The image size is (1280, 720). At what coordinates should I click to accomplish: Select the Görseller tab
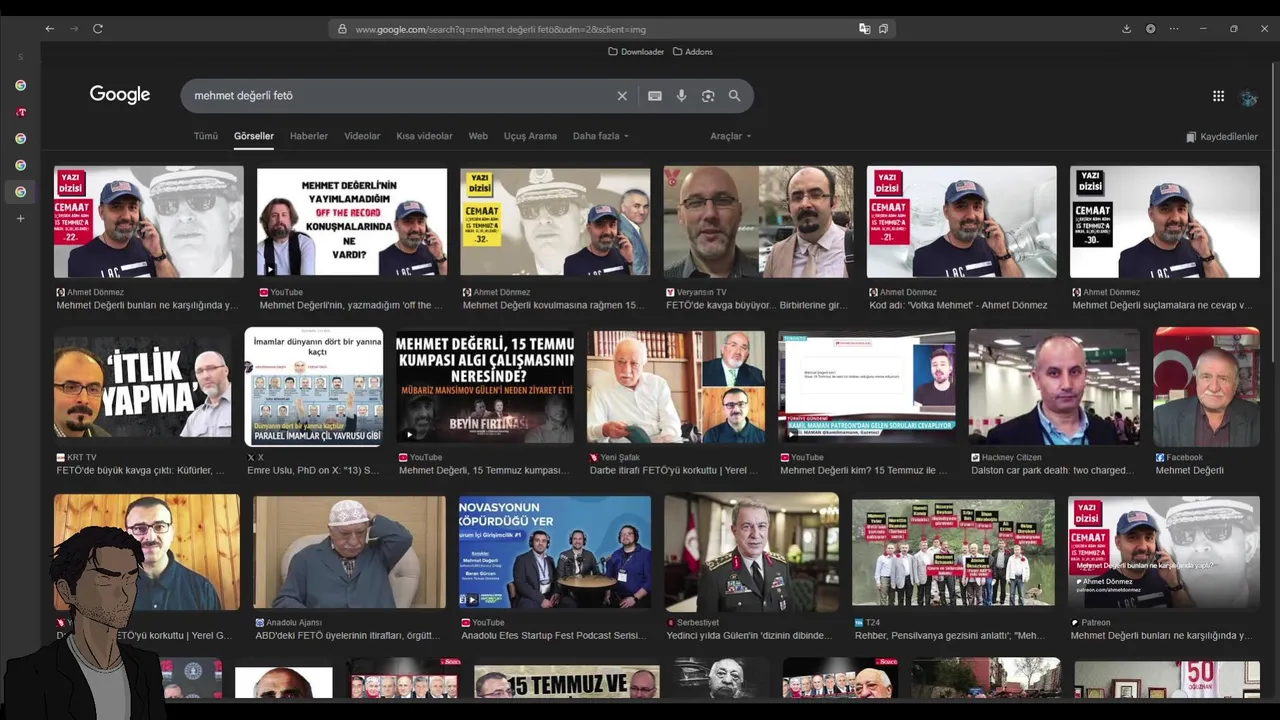click(254, 136)
